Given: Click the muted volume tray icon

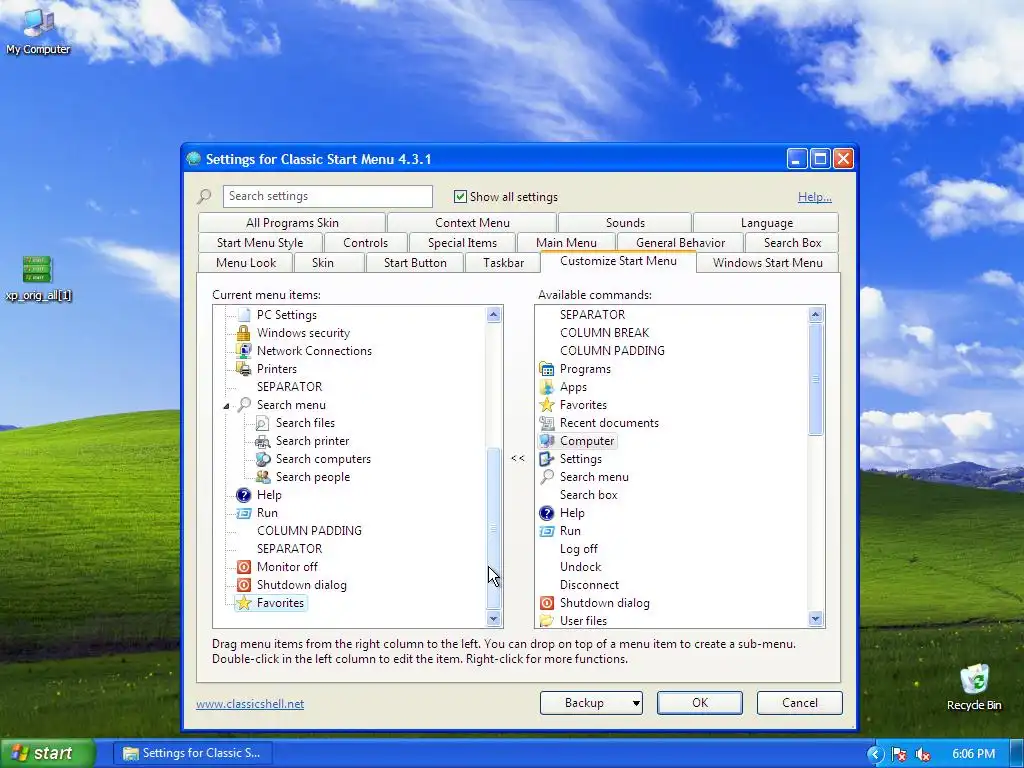Looking at the screenshot, I should (x=923, y=754).
